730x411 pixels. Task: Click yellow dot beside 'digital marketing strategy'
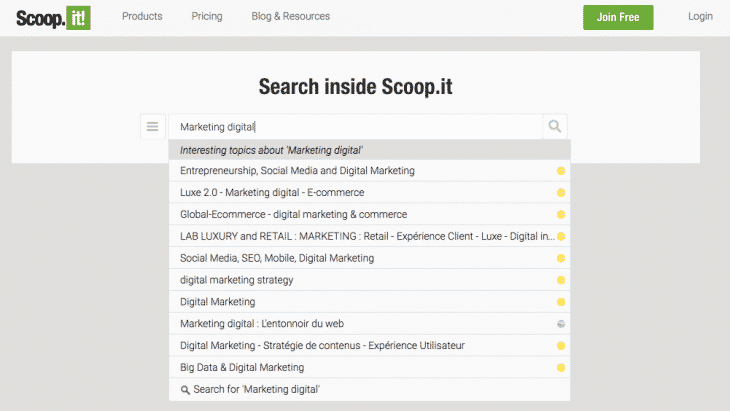(561, 280)
